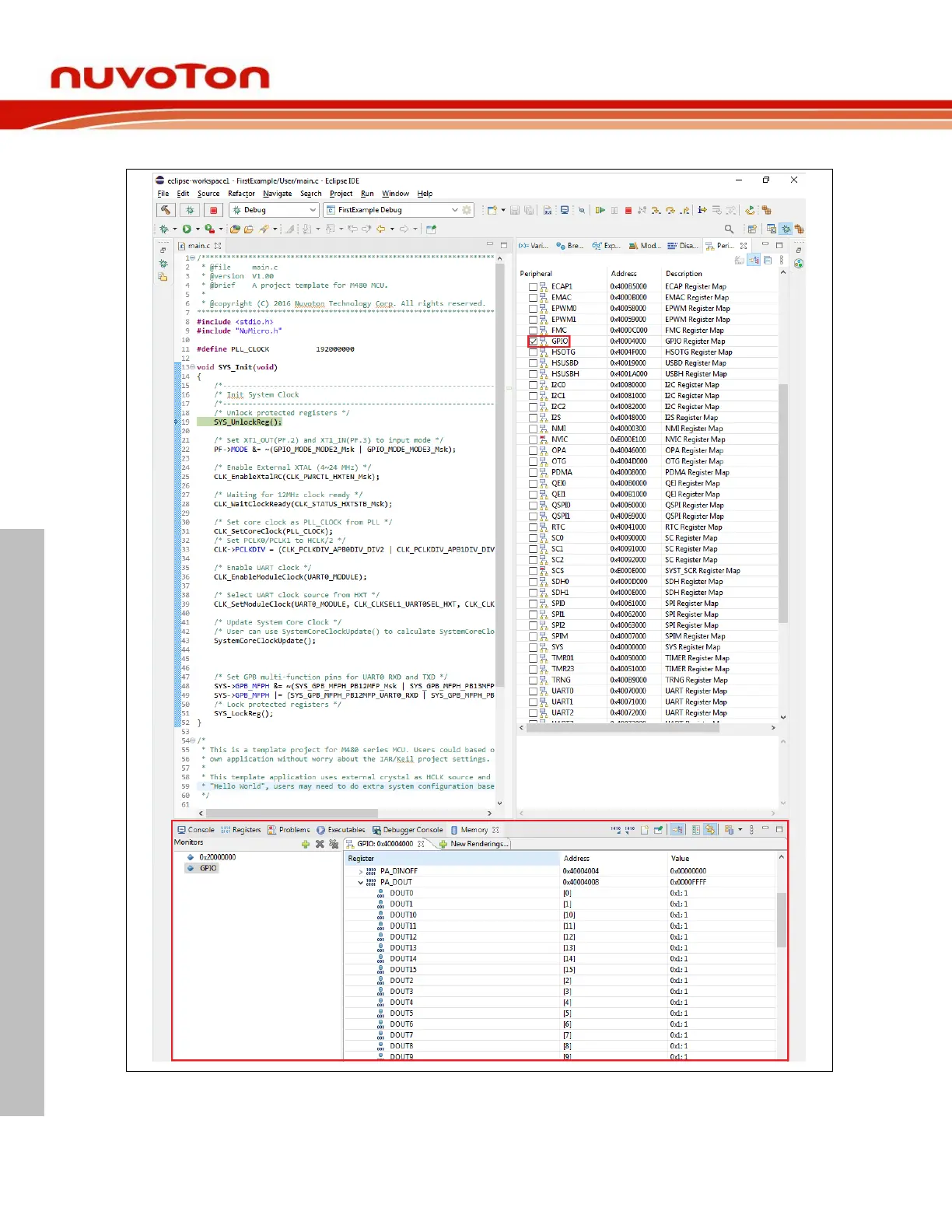Screen dimensions: 952x1232
Task: Click the hammer Build icon
Action: click(x=166, y=210)
